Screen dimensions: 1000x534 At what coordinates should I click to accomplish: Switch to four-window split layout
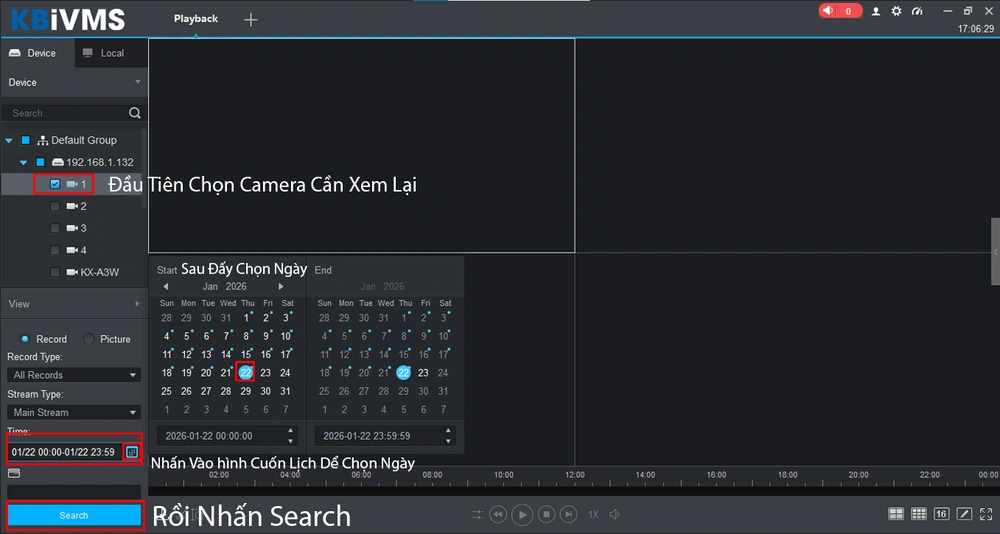[896, 514]
